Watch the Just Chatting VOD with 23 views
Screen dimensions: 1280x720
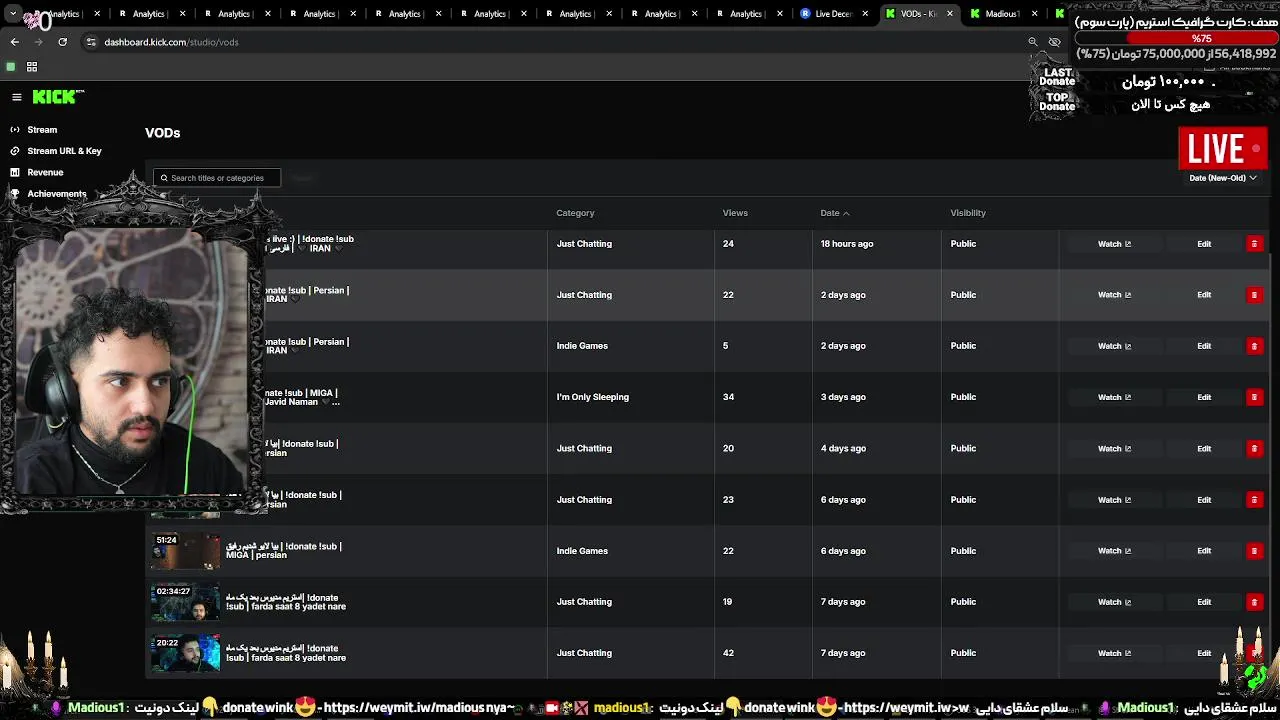pyautogui.click(x=1114, y=500)
